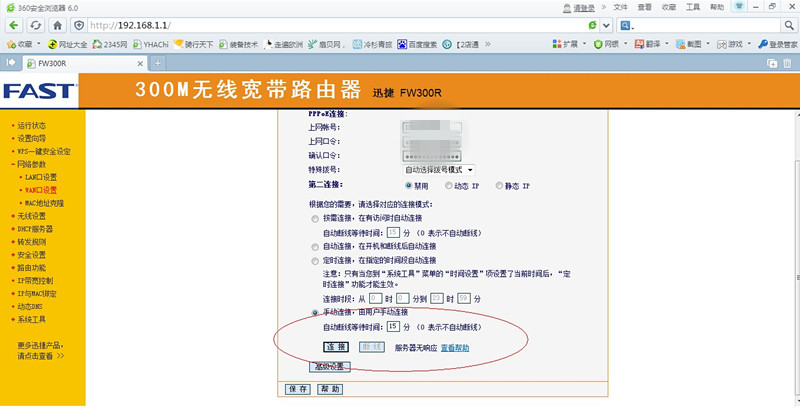Open the 骑行天下 bookmark

[x=193, y=44]
